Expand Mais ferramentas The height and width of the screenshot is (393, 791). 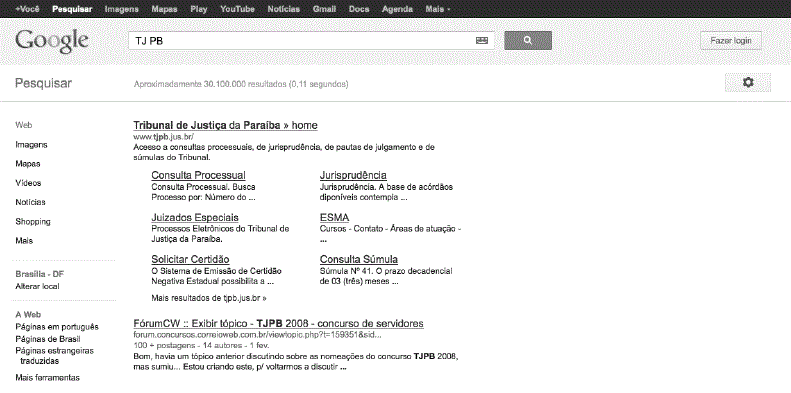[x=47, y=377]
